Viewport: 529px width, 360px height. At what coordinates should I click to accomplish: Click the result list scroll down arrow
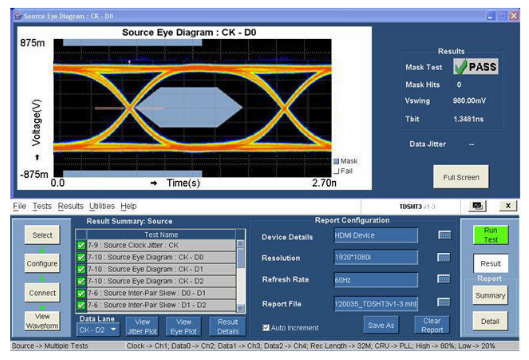coord(241,308)
